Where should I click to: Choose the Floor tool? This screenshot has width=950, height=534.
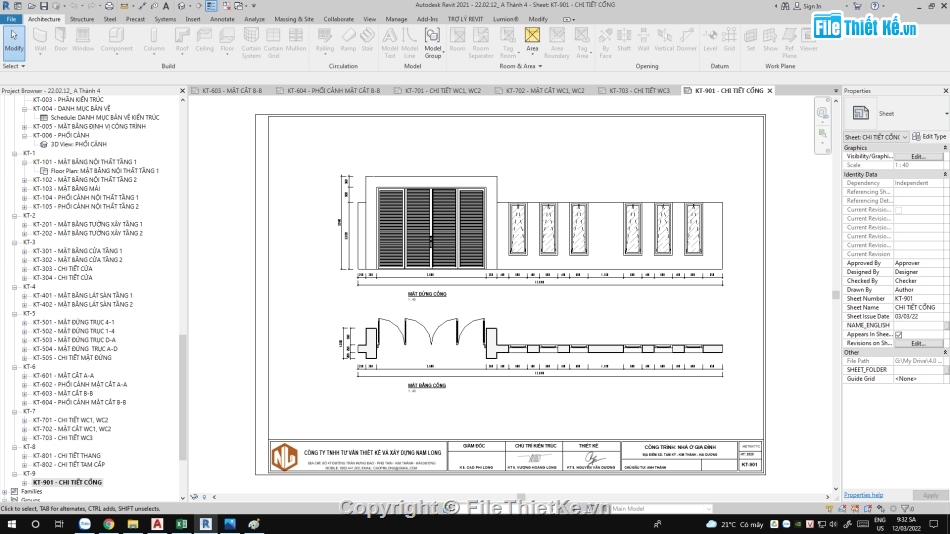coord(227,41)
